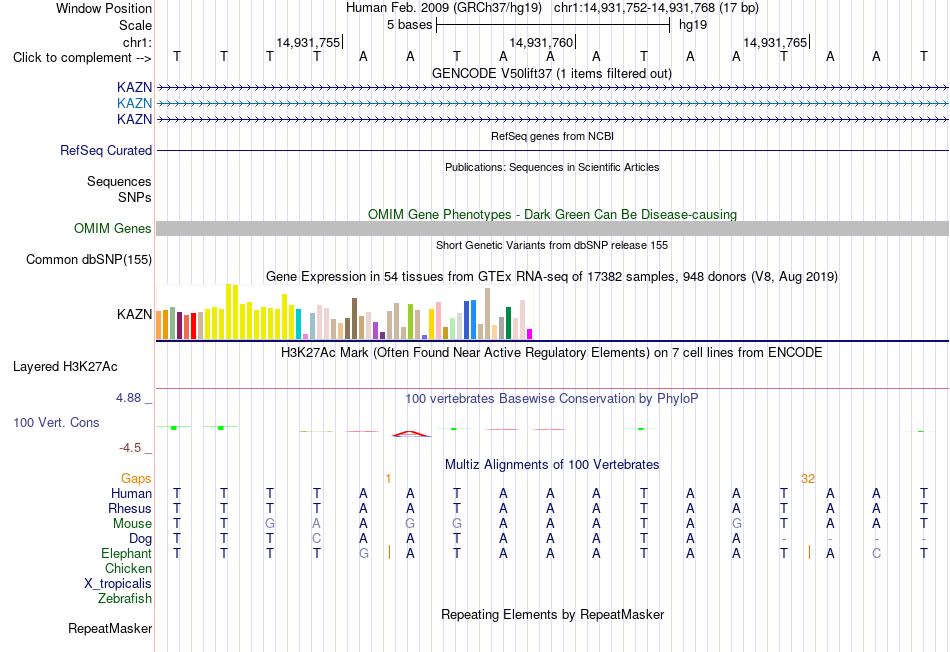Click the hg19 label beside the scale bar
950x652 pixels.
pos(693,25)
